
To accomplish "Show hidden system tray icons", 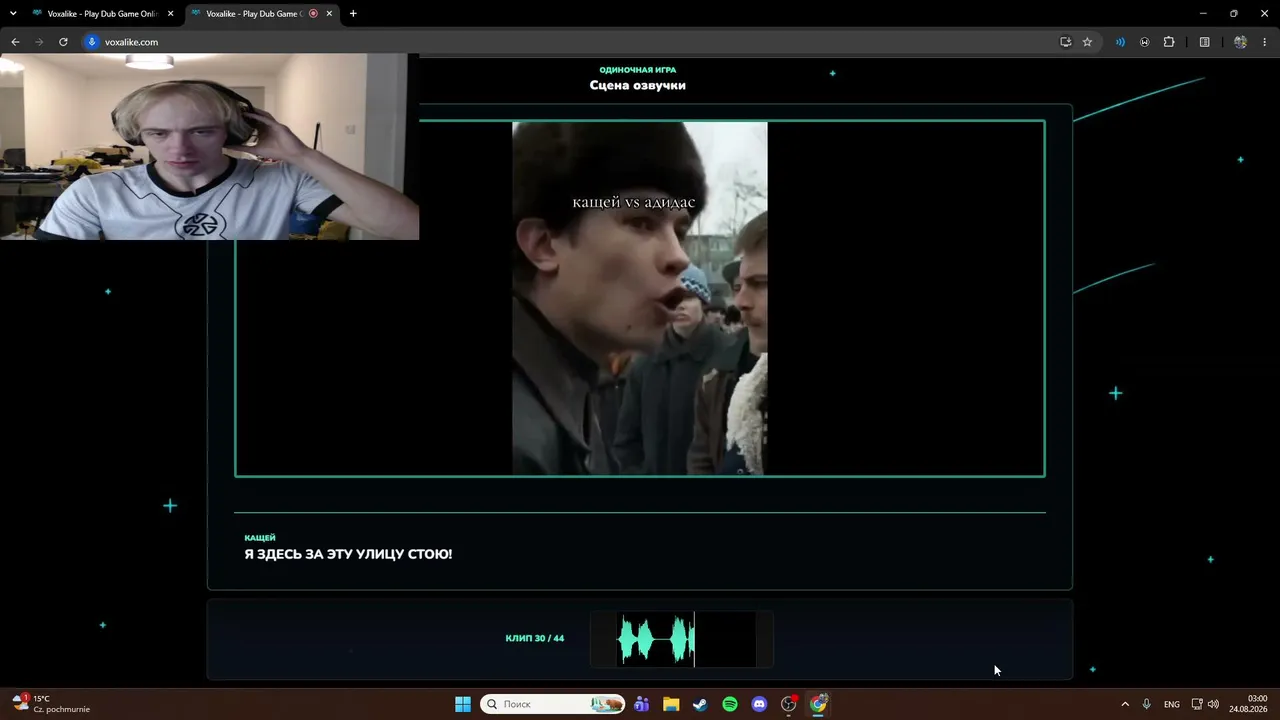I will 1125,704.
